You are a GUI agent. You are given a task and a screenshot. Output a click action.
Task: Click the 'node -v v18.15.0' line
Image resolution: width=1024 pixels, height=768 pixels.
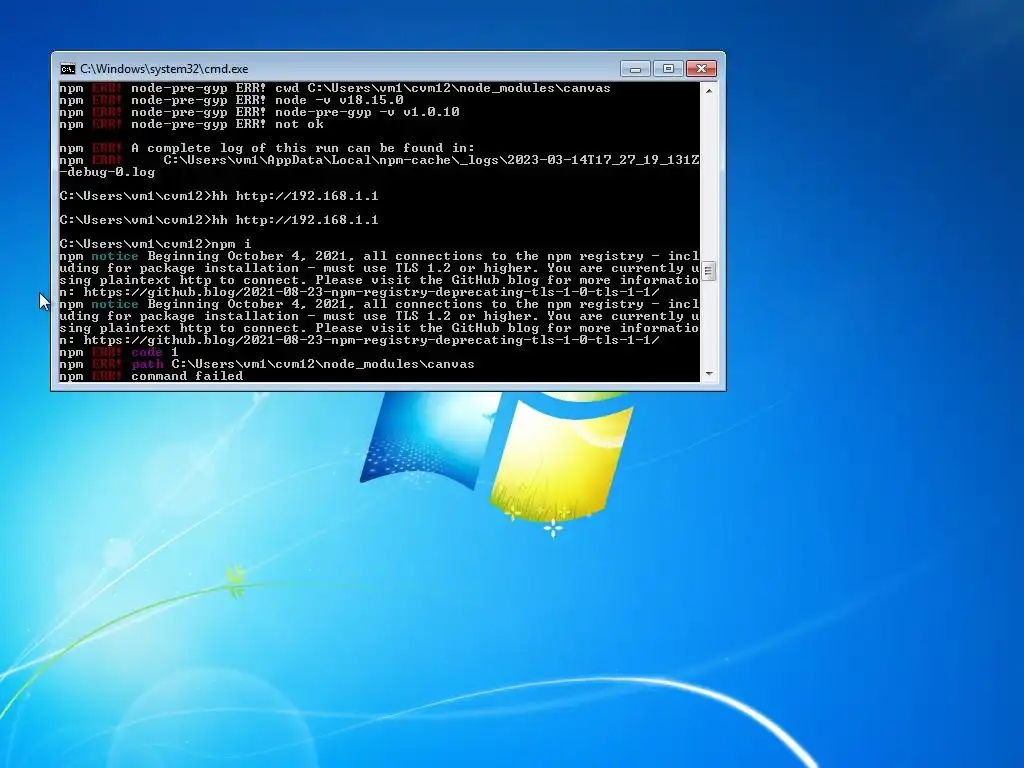[x=231, y=100]
